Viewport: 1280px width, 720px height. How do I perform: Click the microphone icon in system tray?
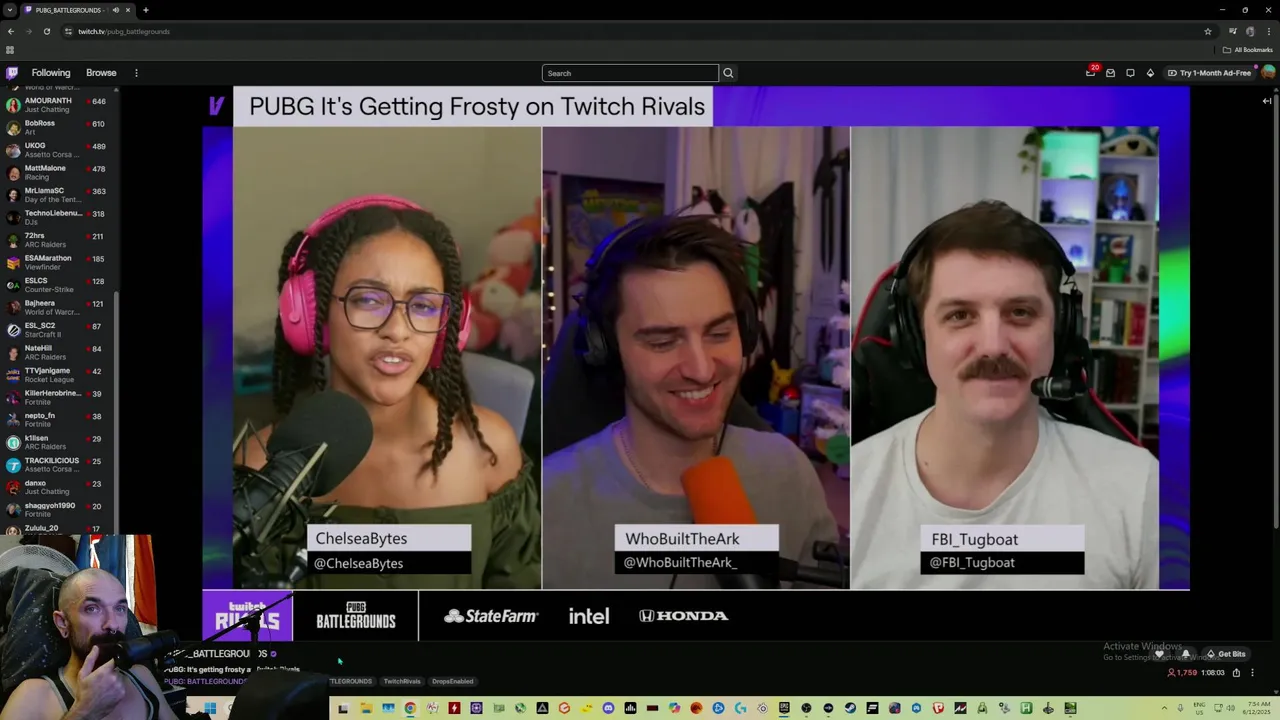click(x=1180, y=709)
